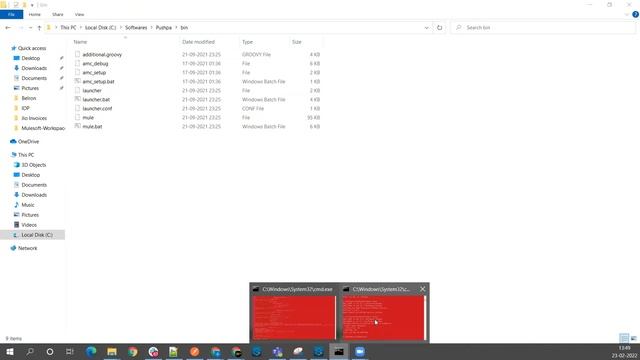640x360 pixels.
Task: Select Local Disk (C:) breadcrumb
Action: pos(100,28)
